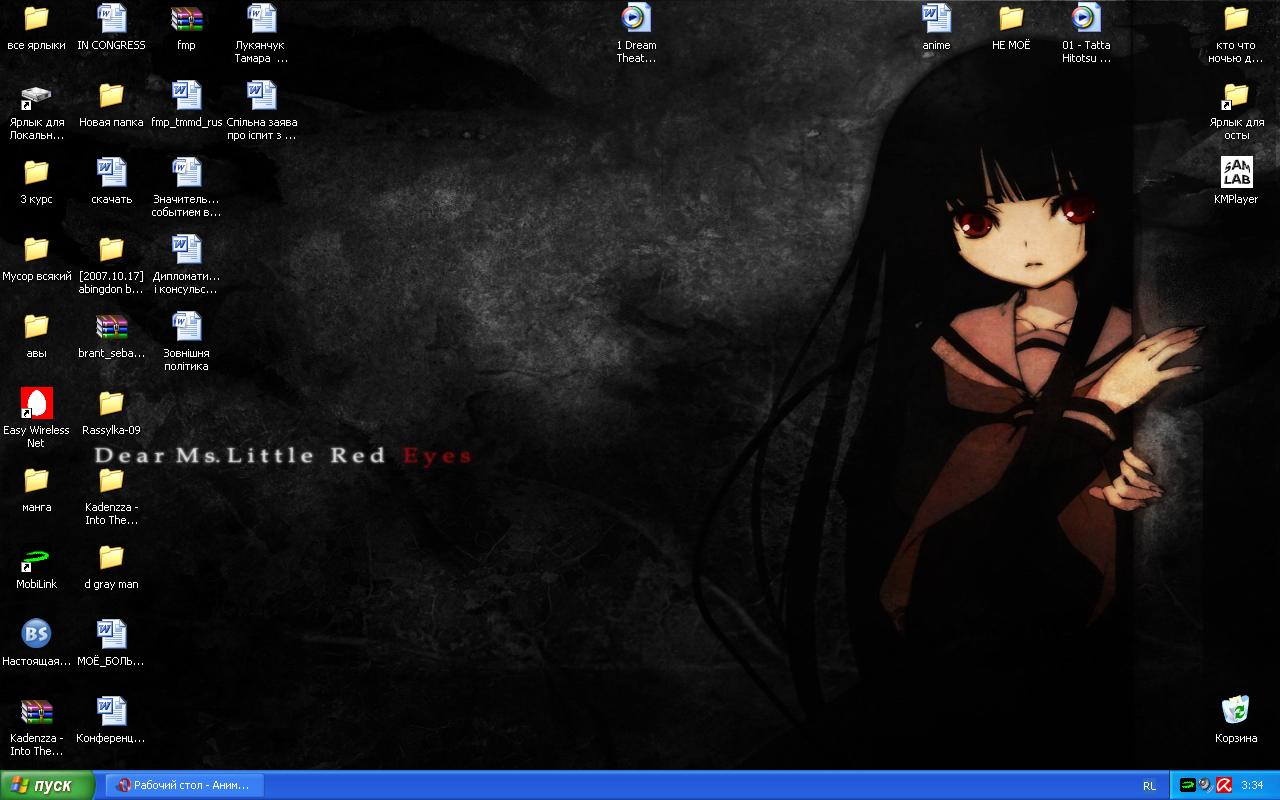Open the 'пуск' Start menu
Image resolution: width=1280 pixels, height=800 pixels.
point(47,785)
